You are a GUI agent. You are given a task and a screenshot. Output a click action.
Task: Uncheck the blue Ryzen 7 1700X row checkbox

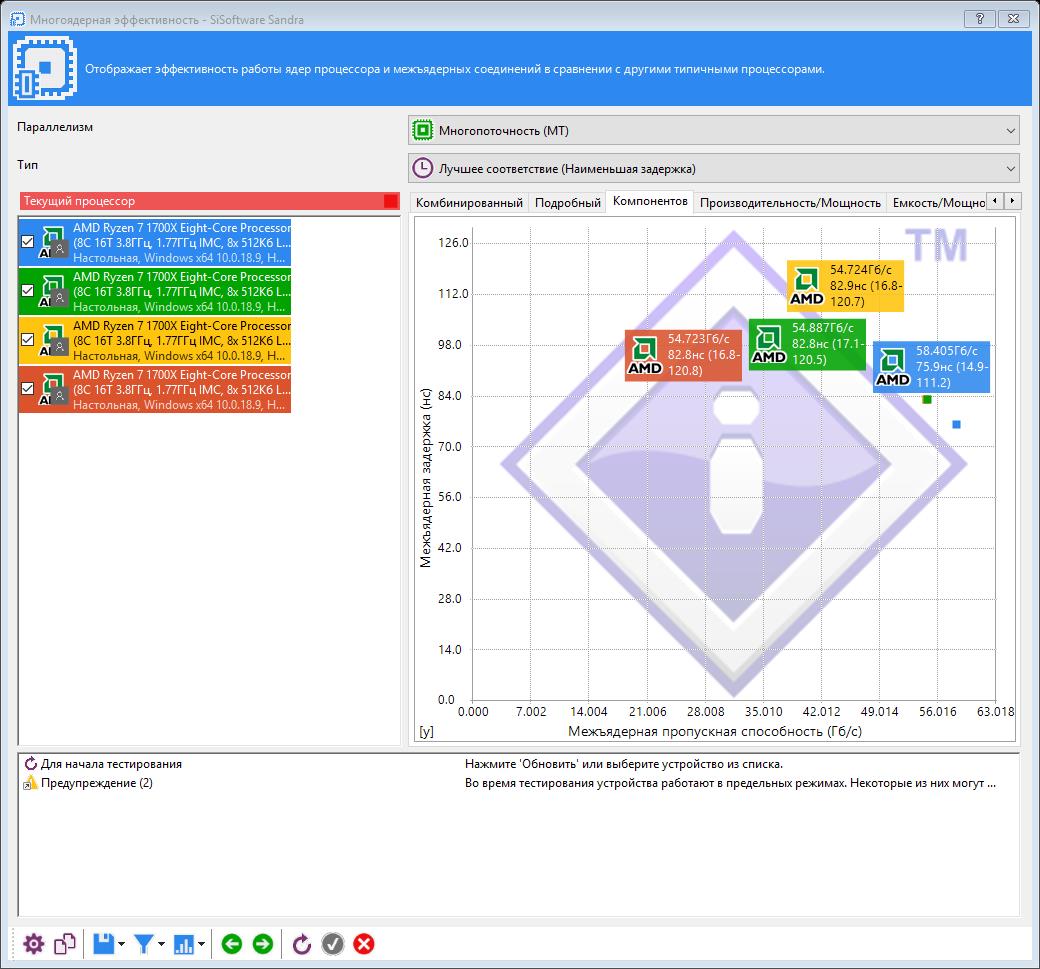tap(27, 241)
